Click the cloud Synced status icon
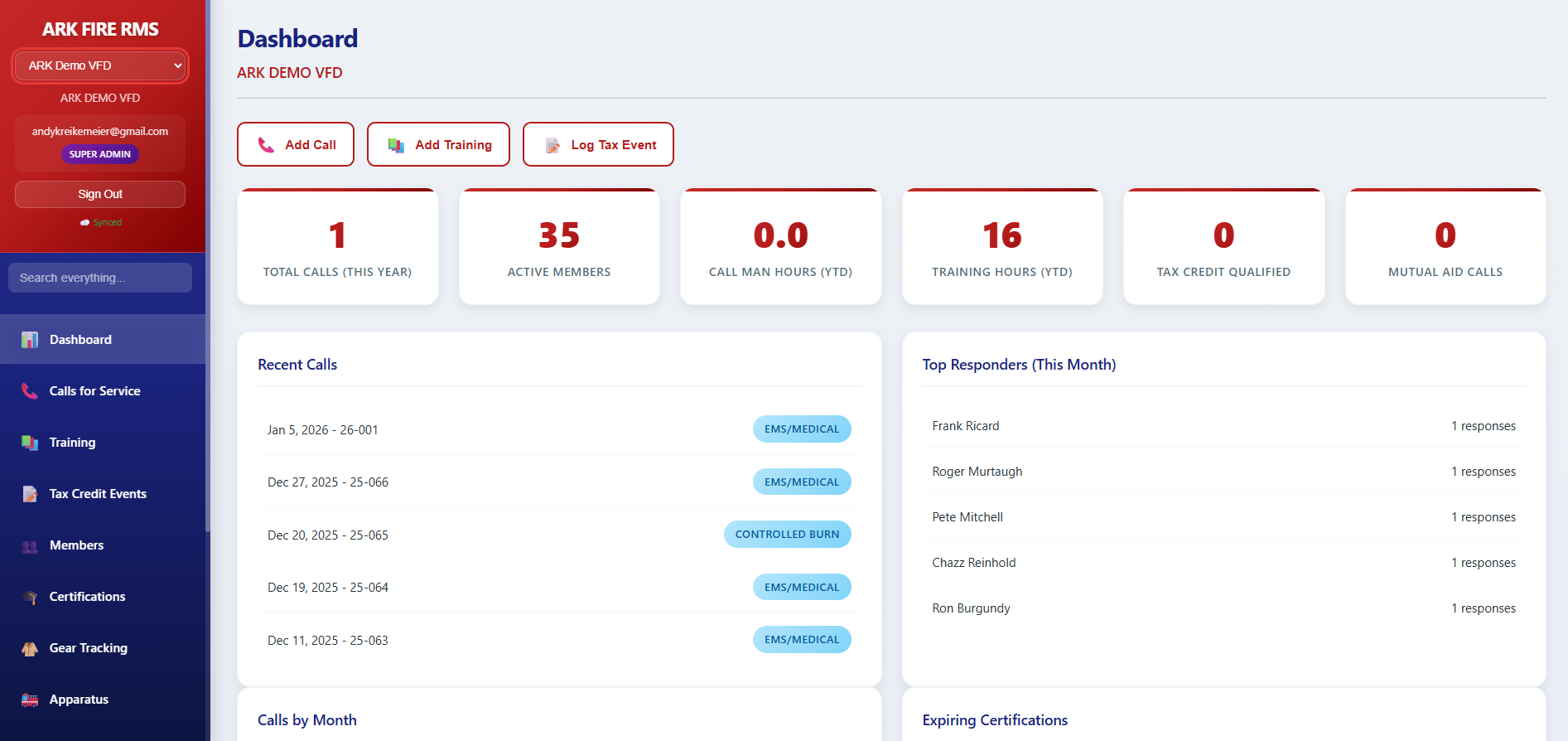The width and height of the screenshot is (1568, 741). point(84,222)
